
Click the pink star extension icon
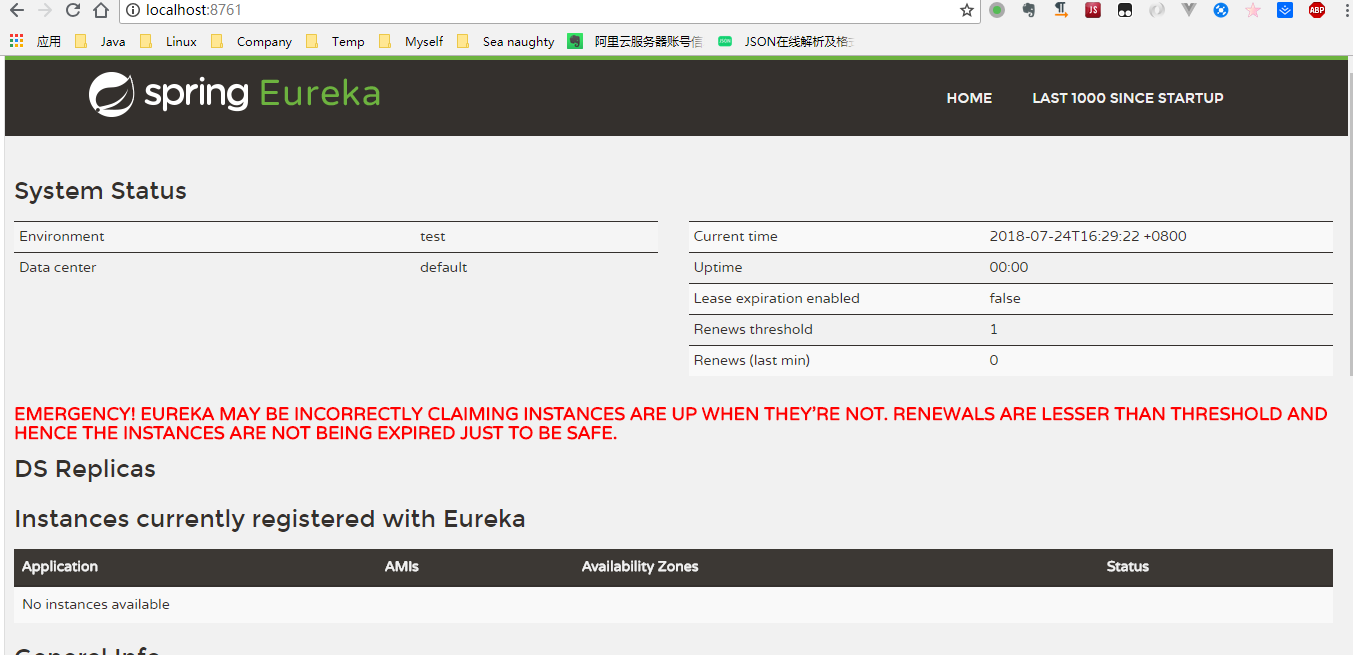click(x=1253, y=10)
